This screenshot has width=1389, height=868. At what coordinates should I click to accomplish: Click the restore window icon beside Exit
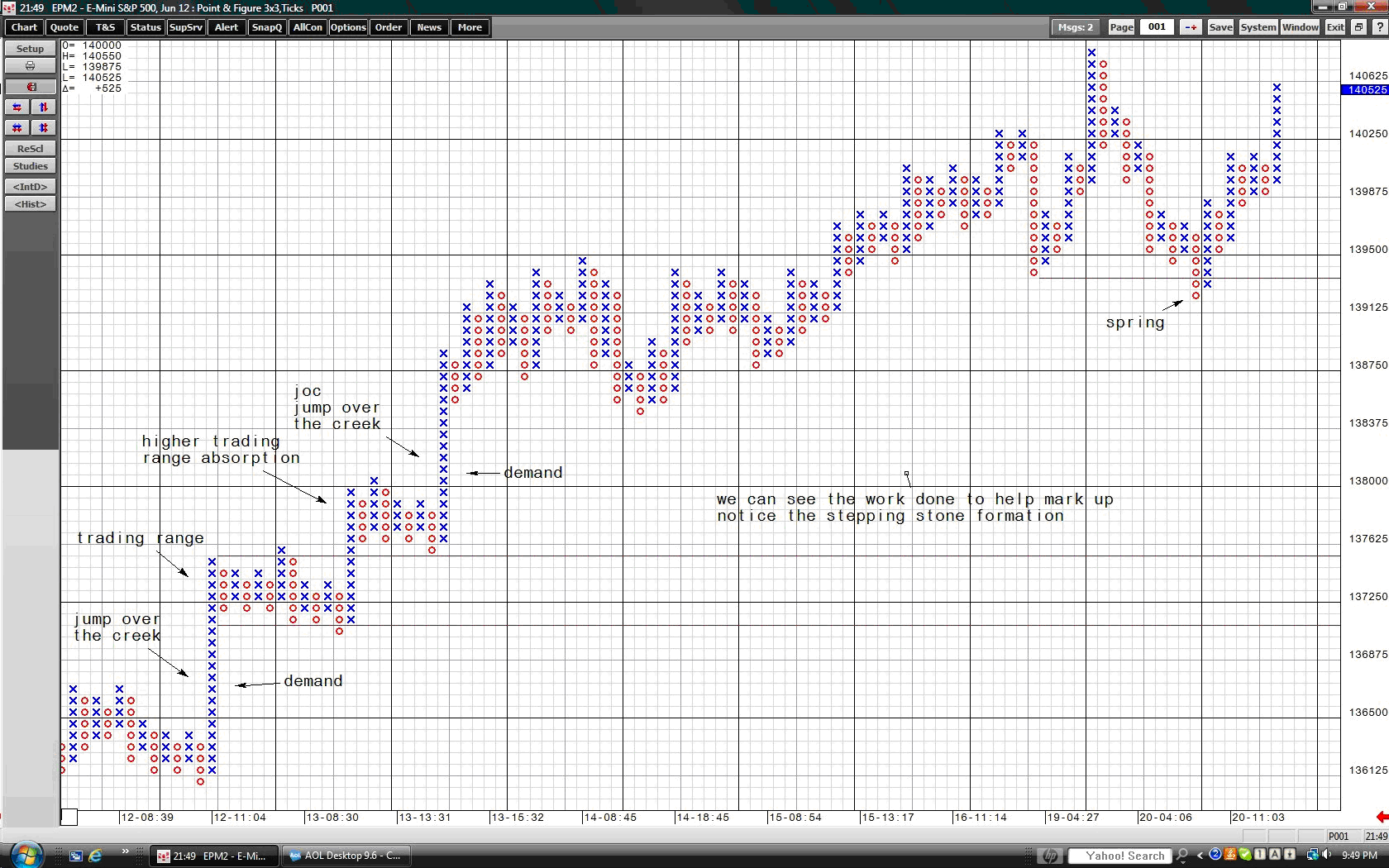tap(1358, 27)
